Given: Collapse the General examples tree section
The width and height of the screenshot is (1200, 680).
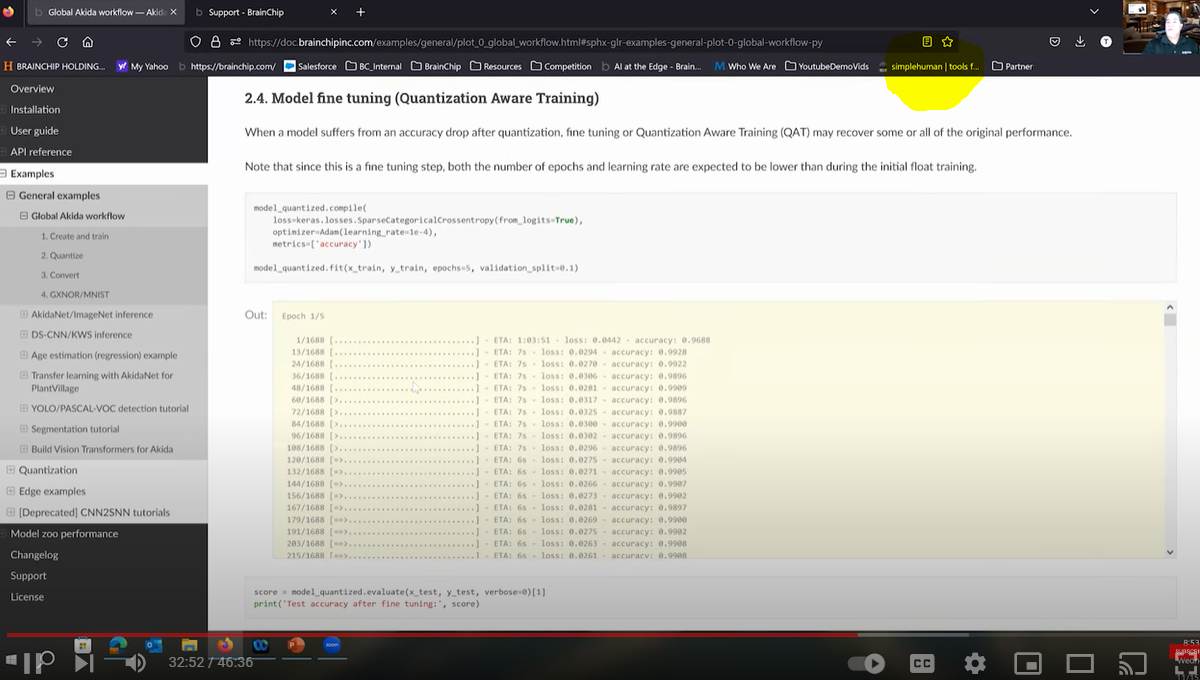Looking at the screenshot, I should pyautogui.click(x=10, y=196).
